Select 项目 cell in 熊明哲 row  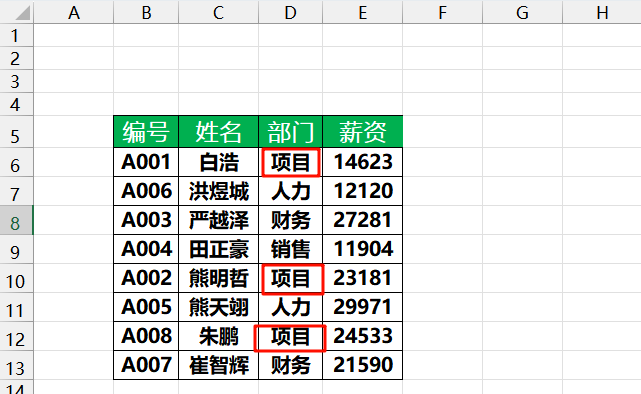point(290,278)
